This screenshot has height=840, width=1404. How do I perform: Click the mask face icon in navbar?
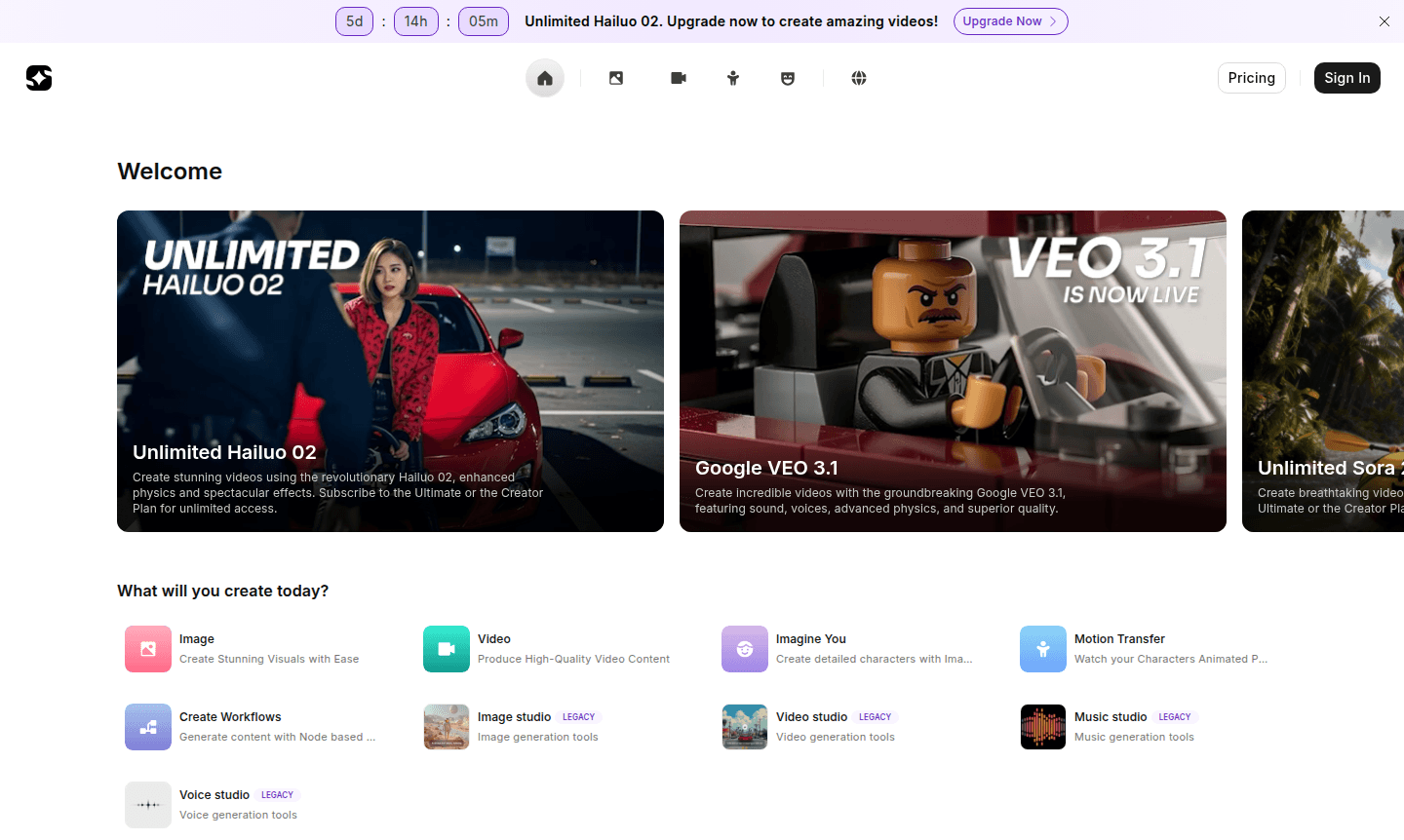click(788, 78)
